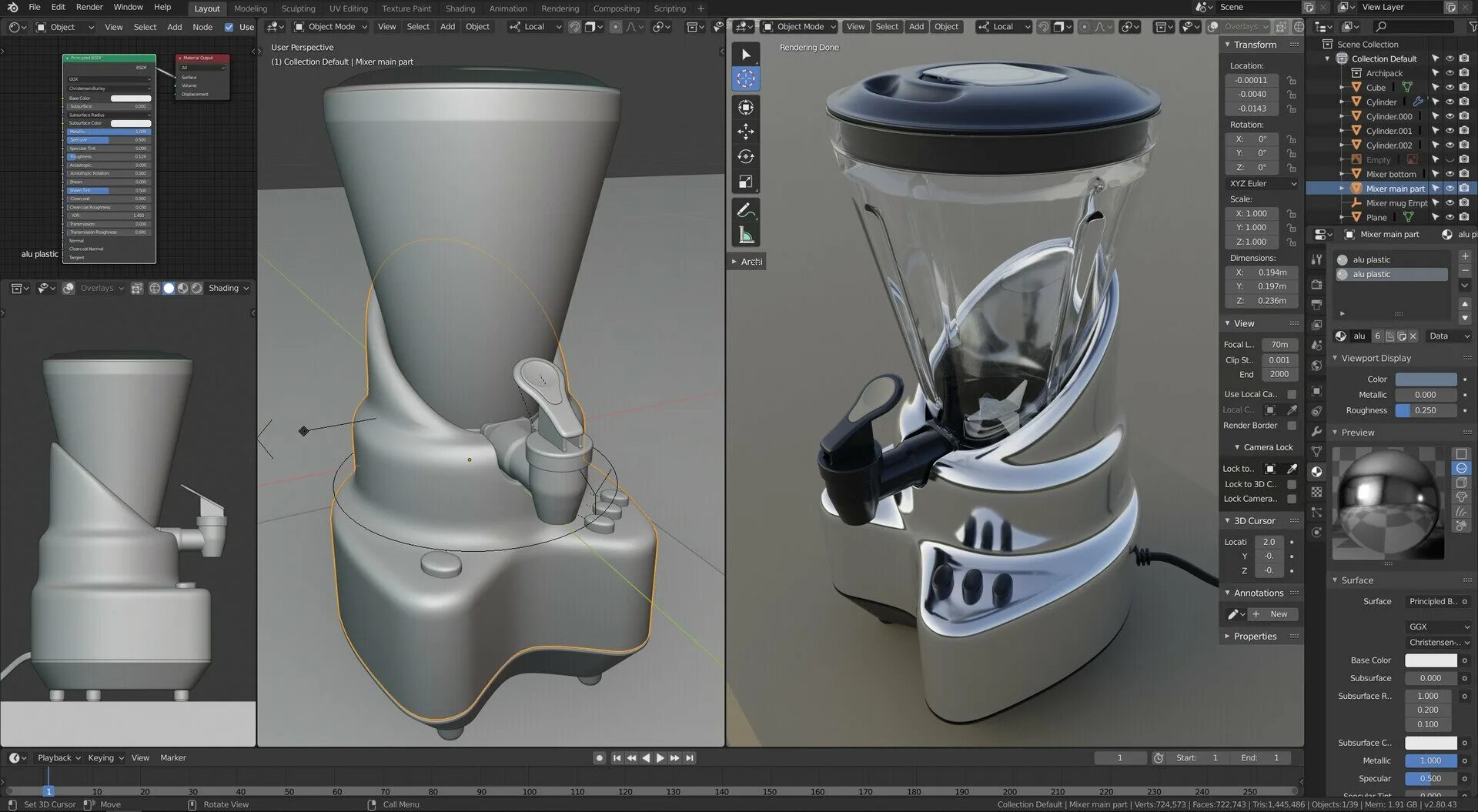Select the Scale tool
Screen dimensions: 1478x812
point(745,182)
